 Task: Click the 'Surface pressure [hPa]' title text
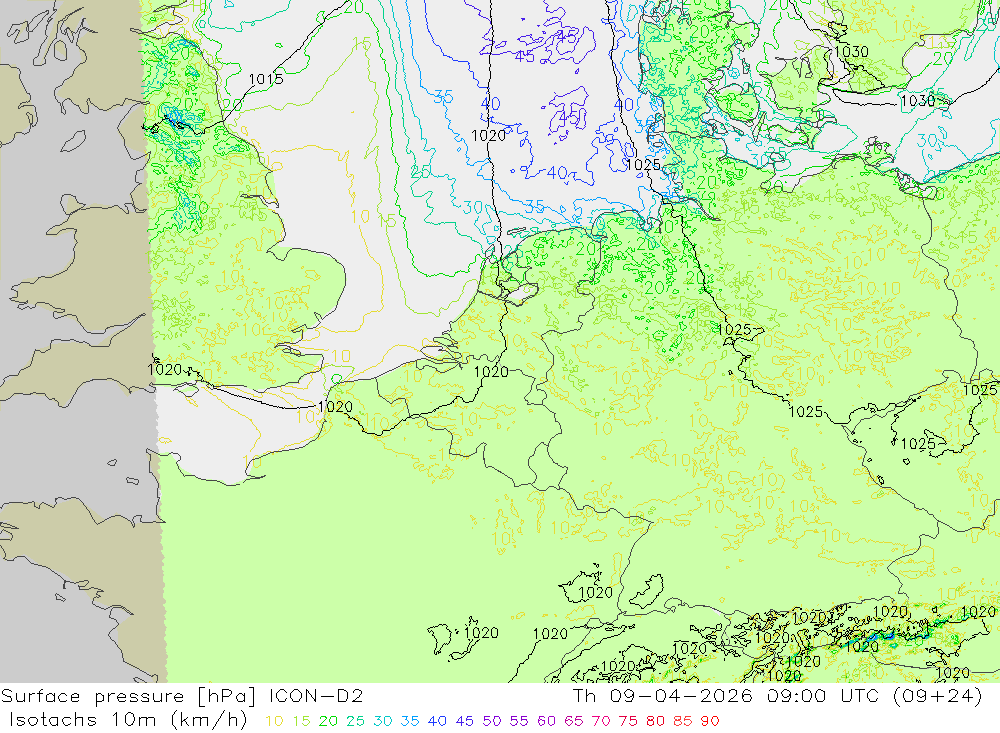(x=129, y=696)
